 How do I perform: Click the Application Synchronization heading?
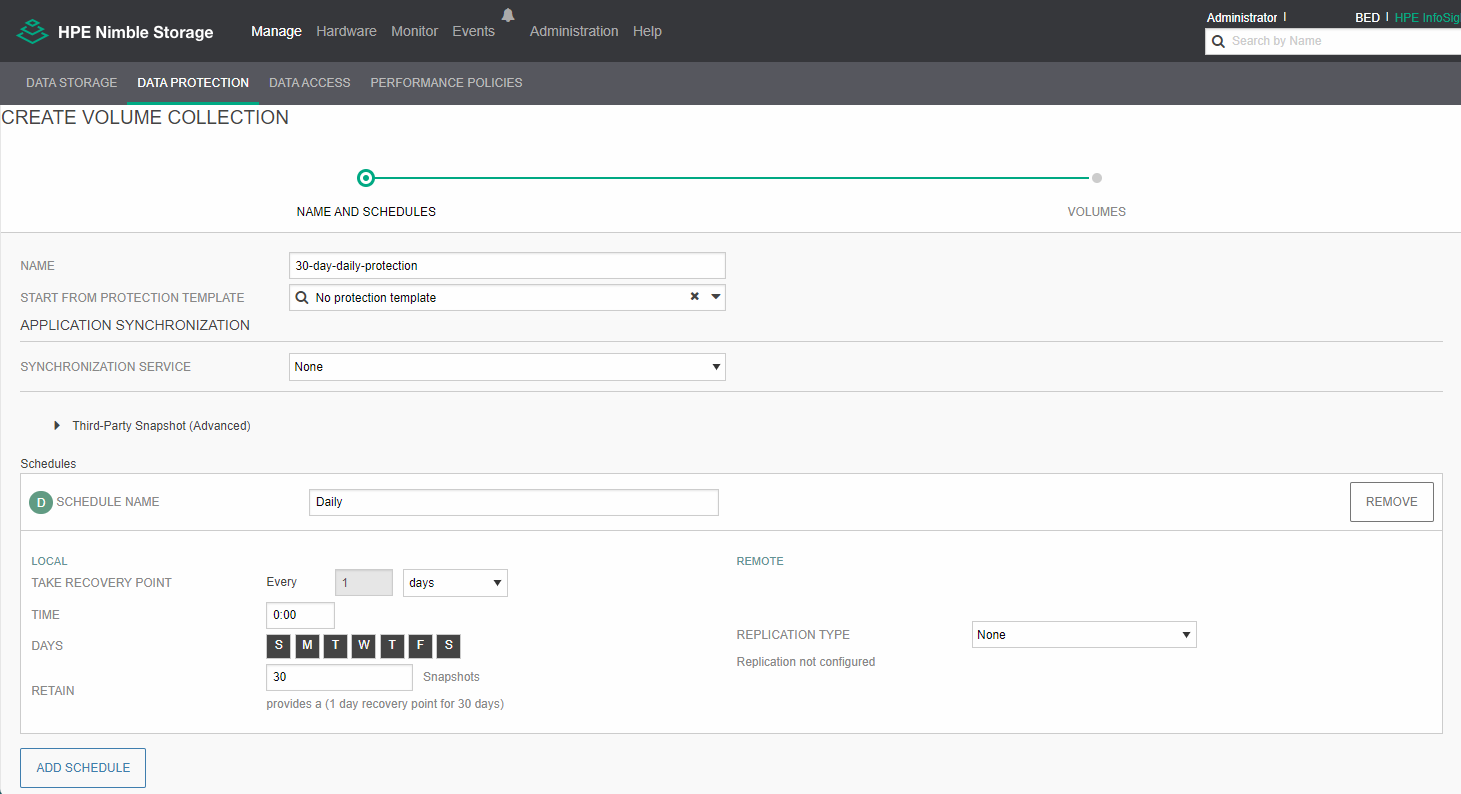pos(135,325)
